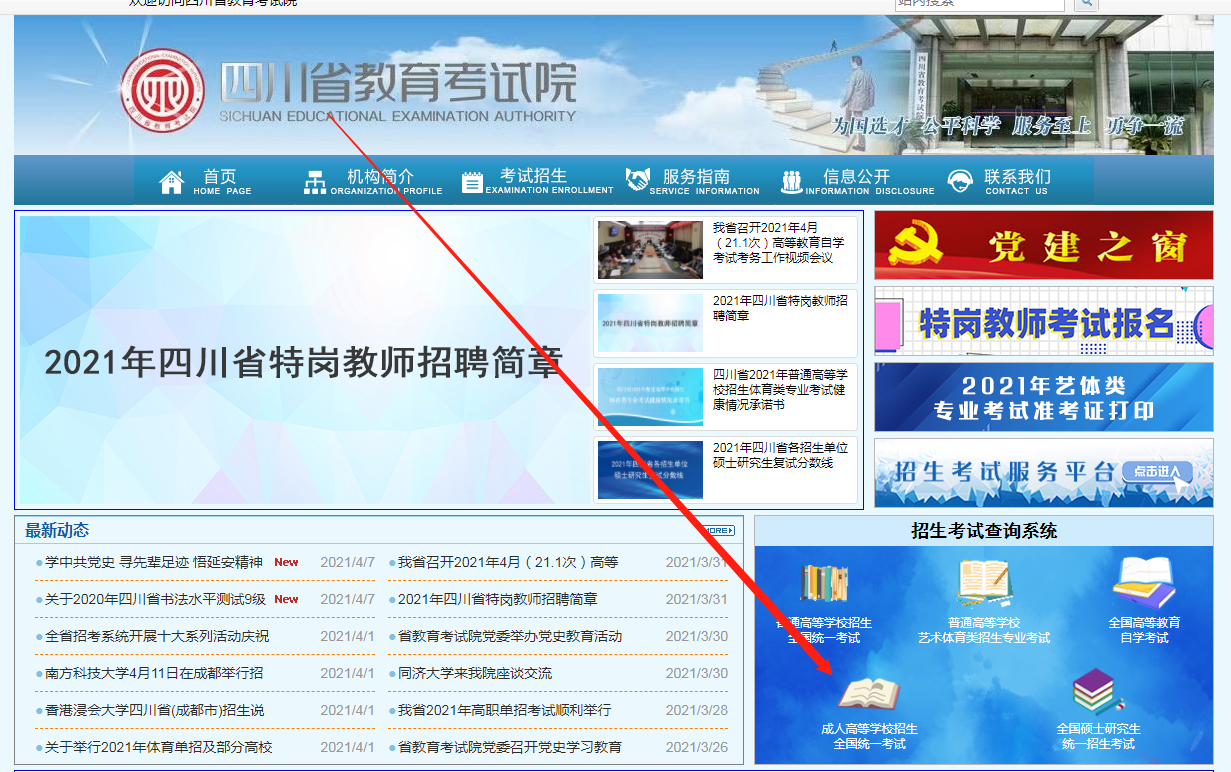Click the MORE link in 最新动态

(717, 531)
